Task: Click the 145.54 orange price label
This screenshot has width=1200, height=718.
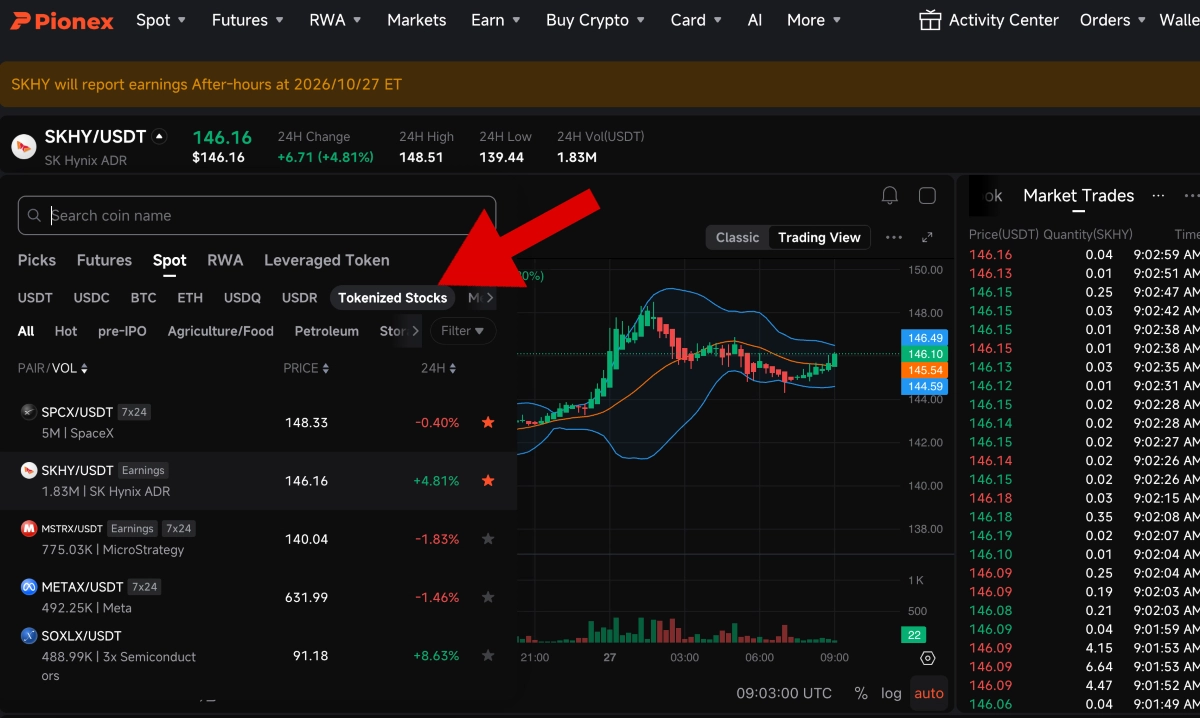Action: tap(923, 370)
